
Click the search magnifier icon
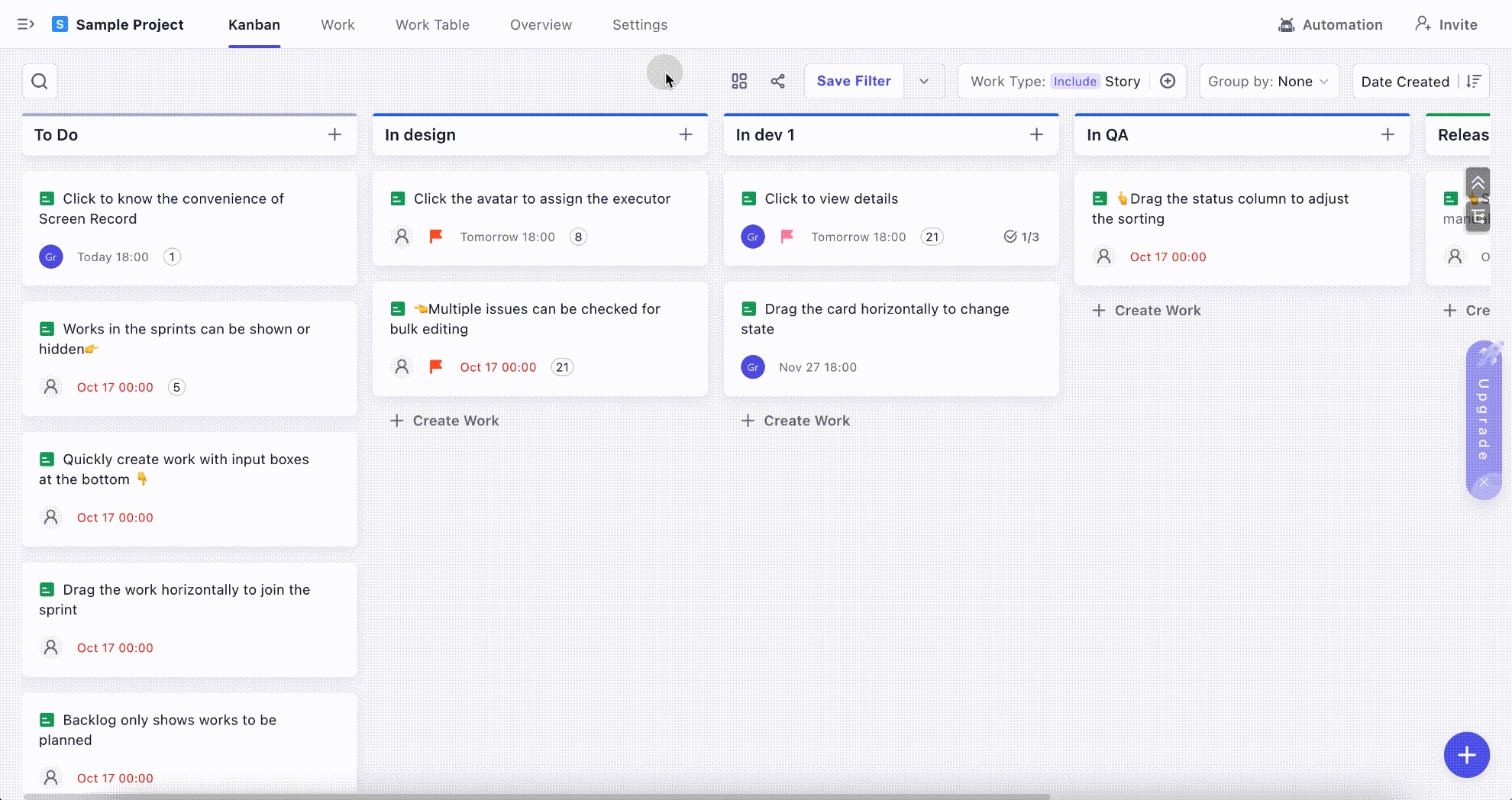click(x=40, y=82)
